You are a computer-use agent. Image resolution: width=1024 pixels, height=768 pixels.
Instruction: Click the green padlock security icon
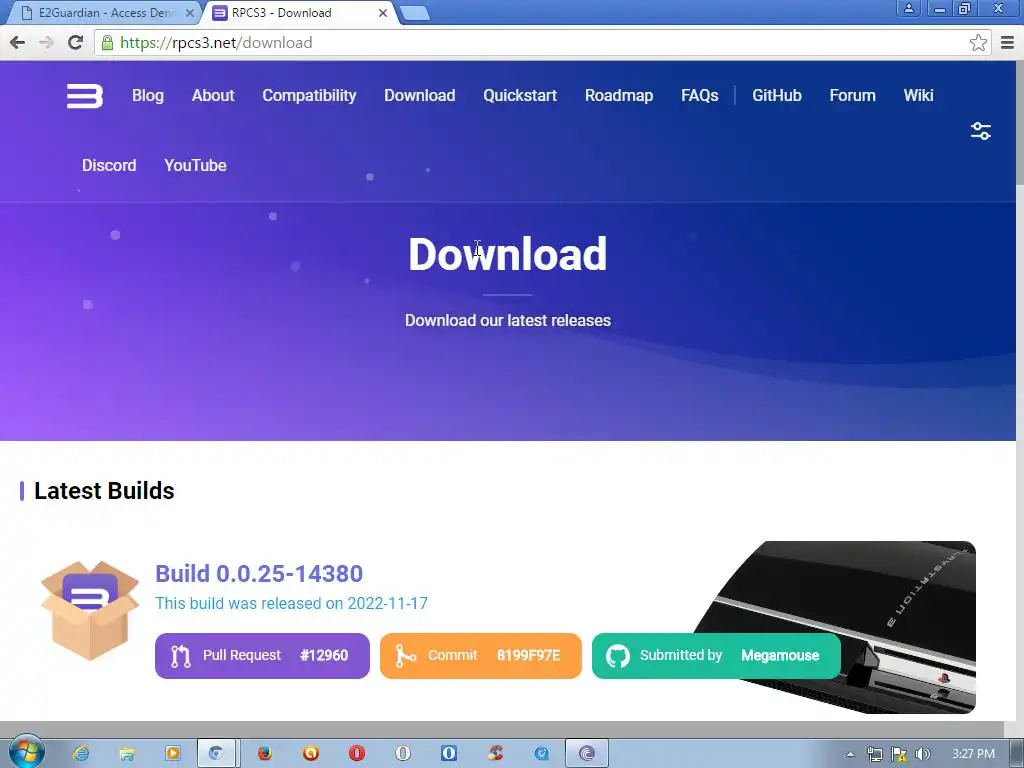tap(107, 43)
